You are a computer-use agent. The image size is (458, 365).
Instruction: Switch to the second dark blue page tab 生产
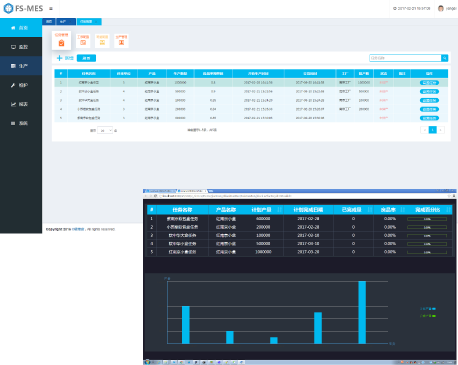66,22
